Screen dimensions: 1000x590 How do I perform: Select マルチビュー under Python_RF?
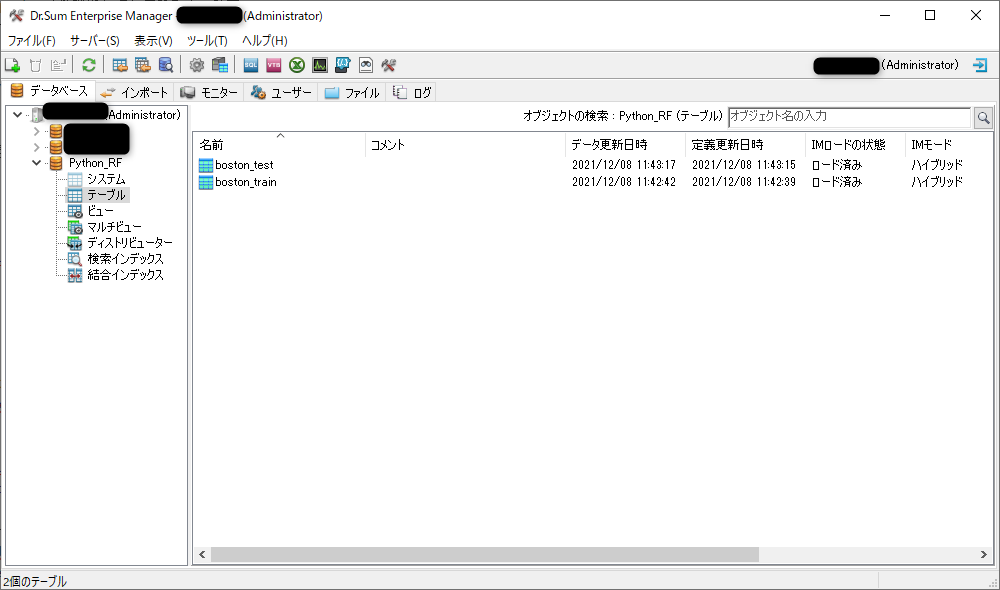click(114, 227)
